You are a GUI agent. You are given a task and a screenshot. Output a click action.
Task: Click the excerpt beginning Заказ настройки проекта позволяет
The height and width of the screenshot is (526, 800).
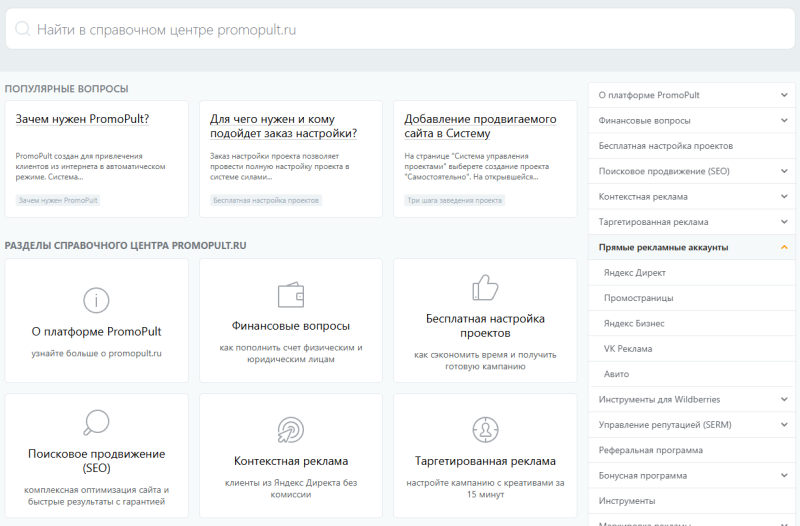pos(280,166)
